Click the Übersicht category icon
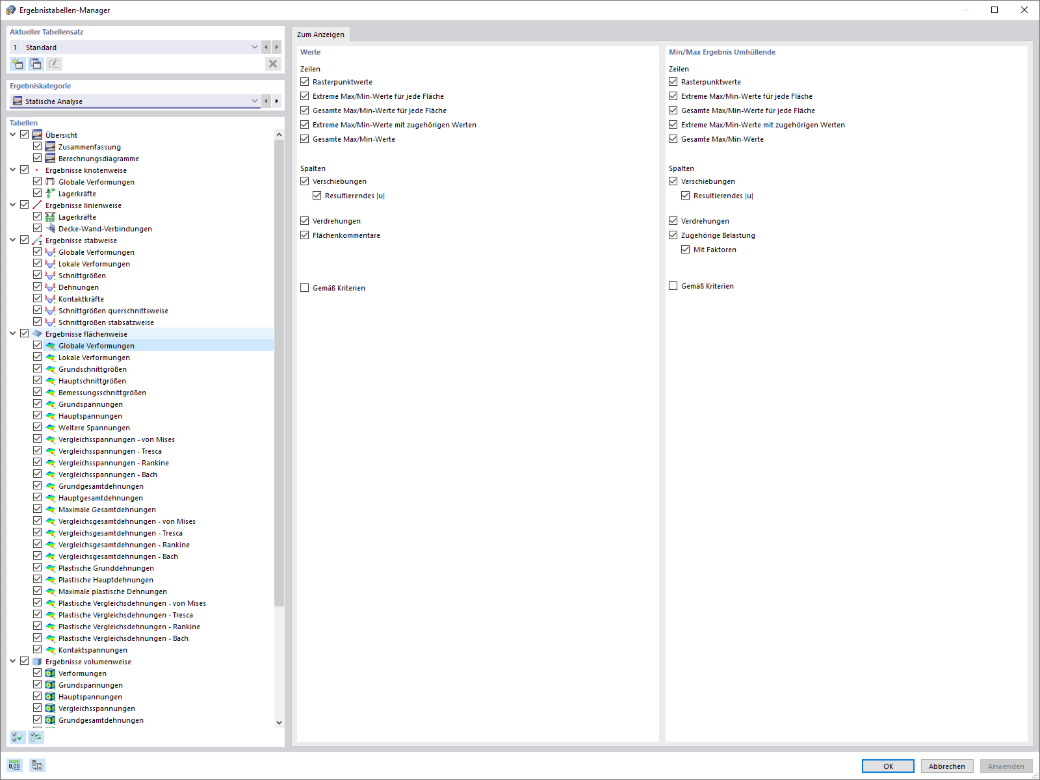Screen dimensions: 1040x780 click(37, 135)
